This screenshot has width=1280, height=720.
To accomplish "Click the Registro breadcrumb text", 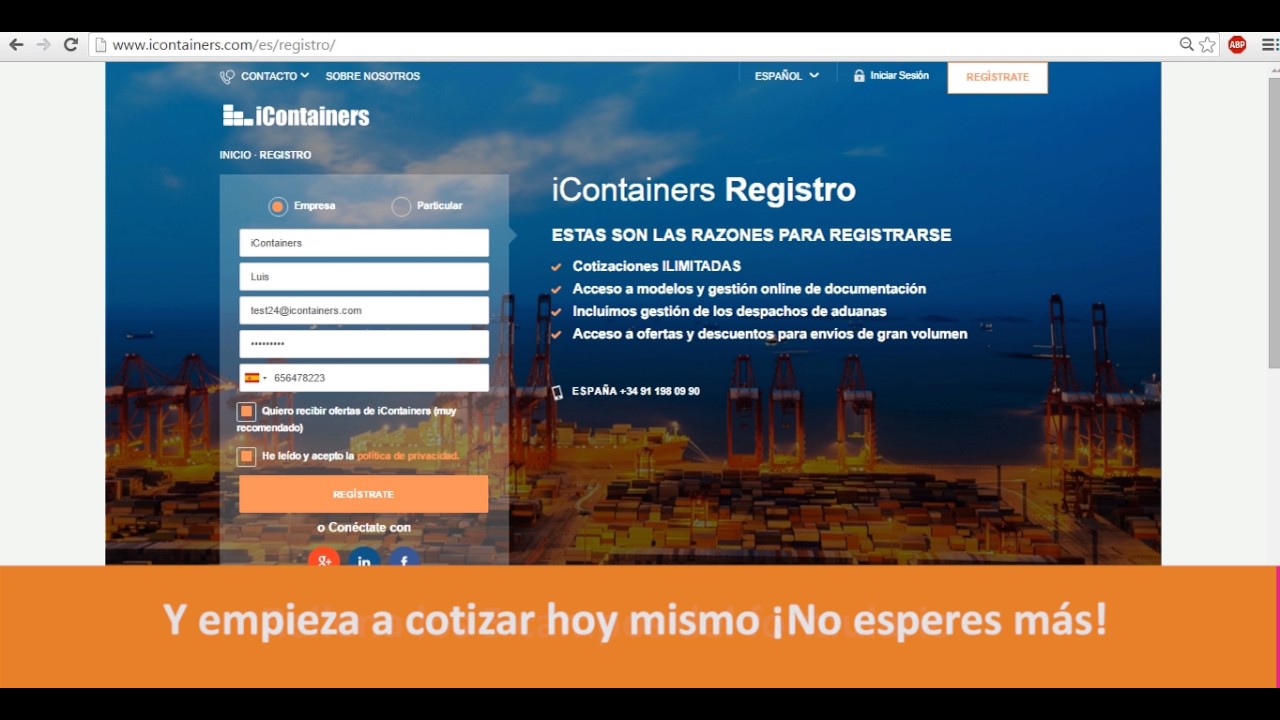I will 285,155.
